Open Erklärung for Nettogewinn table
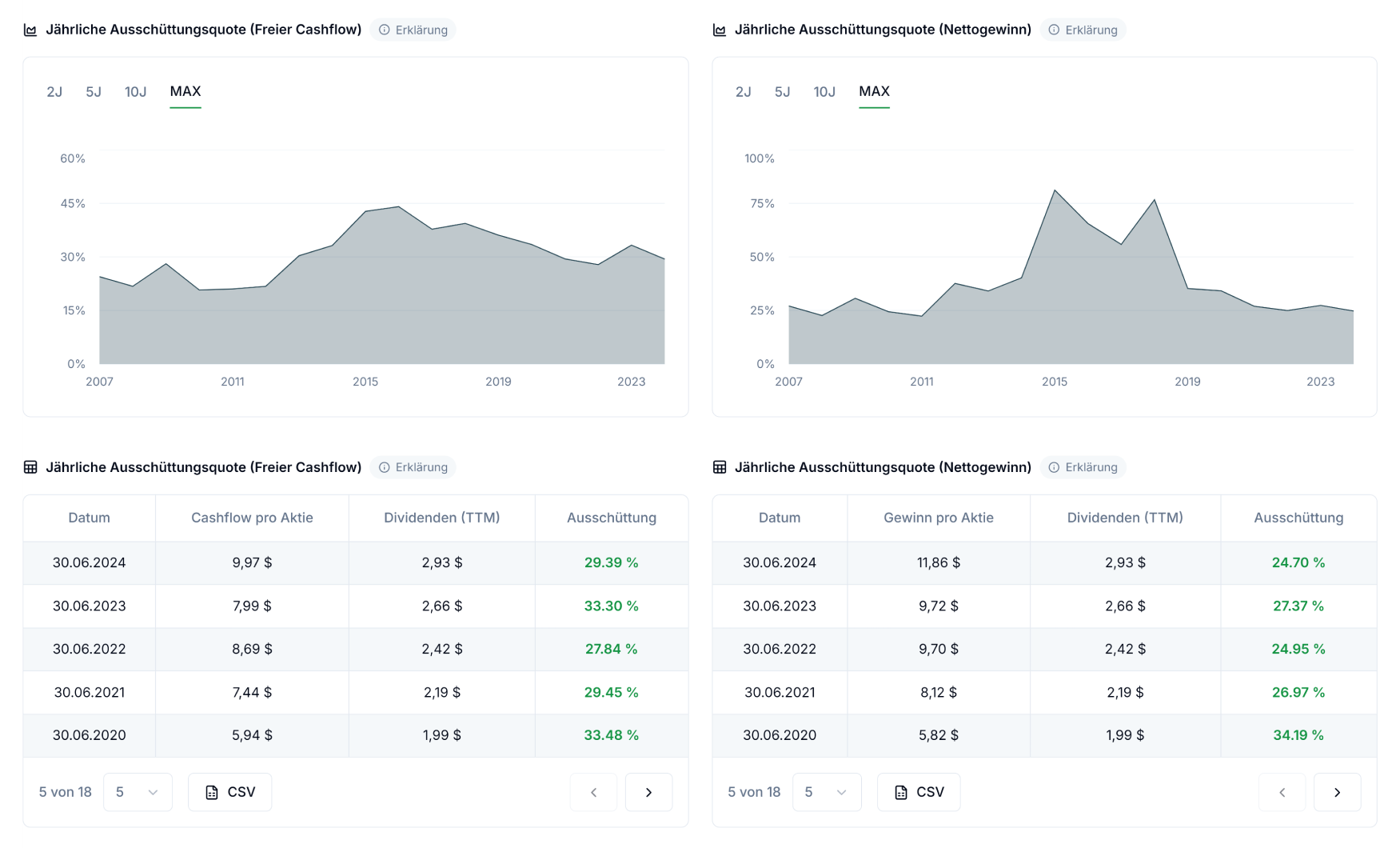Screen dimensions: 1400x848 (x=1083, y=467)
